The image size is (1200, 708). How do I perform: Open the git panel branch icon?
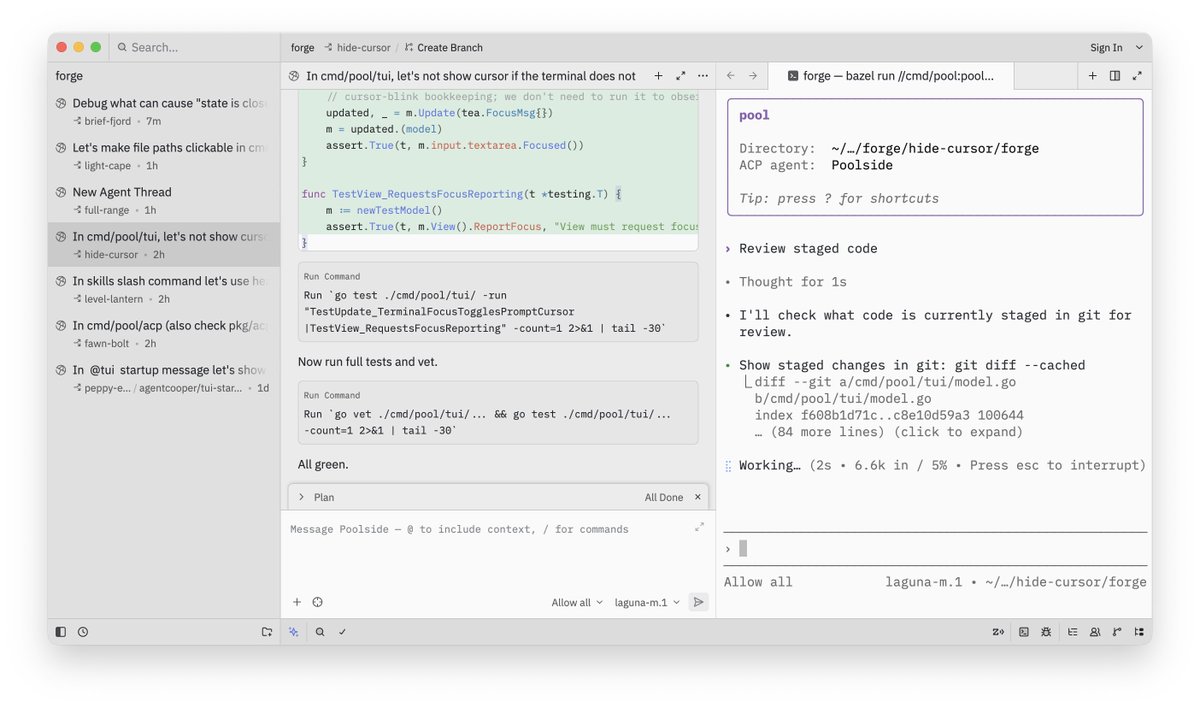tap(1117, 632)
